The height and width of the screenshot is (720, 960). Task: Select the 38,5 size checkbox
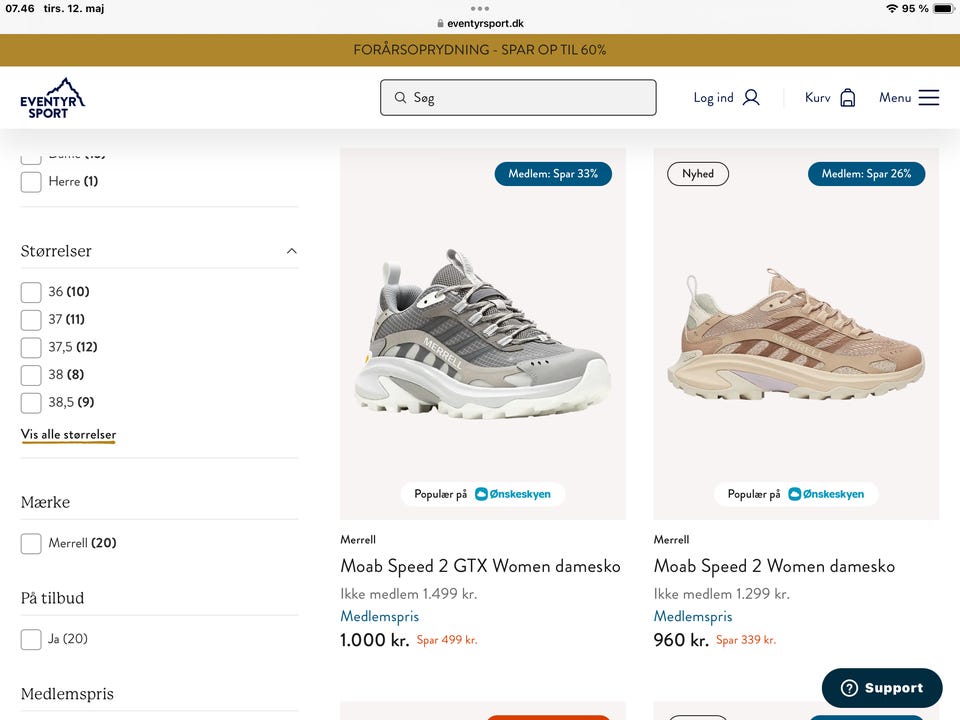click(x=31, y=403)
